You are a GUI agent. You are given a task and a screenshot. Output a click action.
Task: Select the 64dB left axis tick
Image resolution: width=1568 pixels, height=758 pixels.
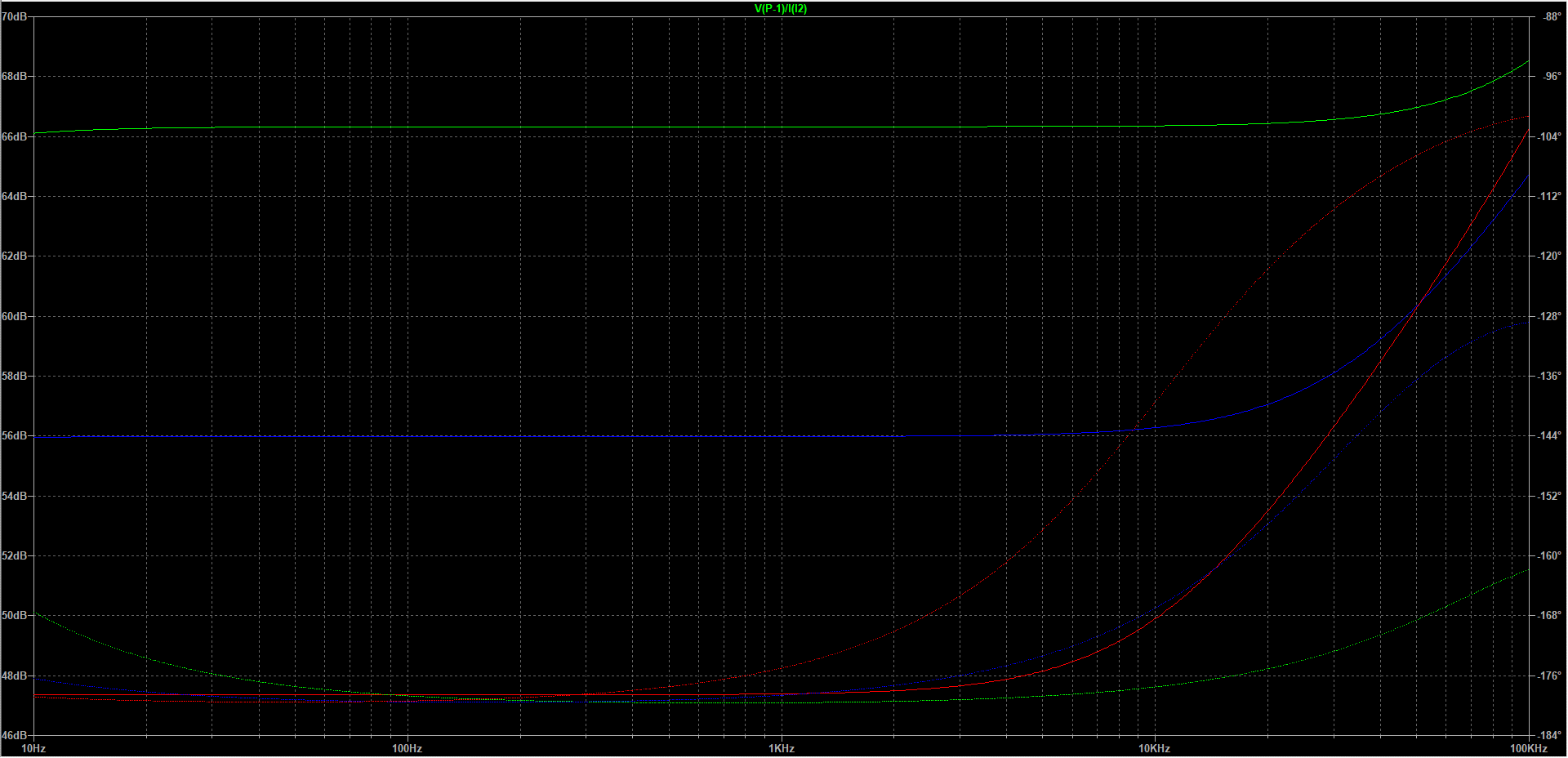click(14, 196)
